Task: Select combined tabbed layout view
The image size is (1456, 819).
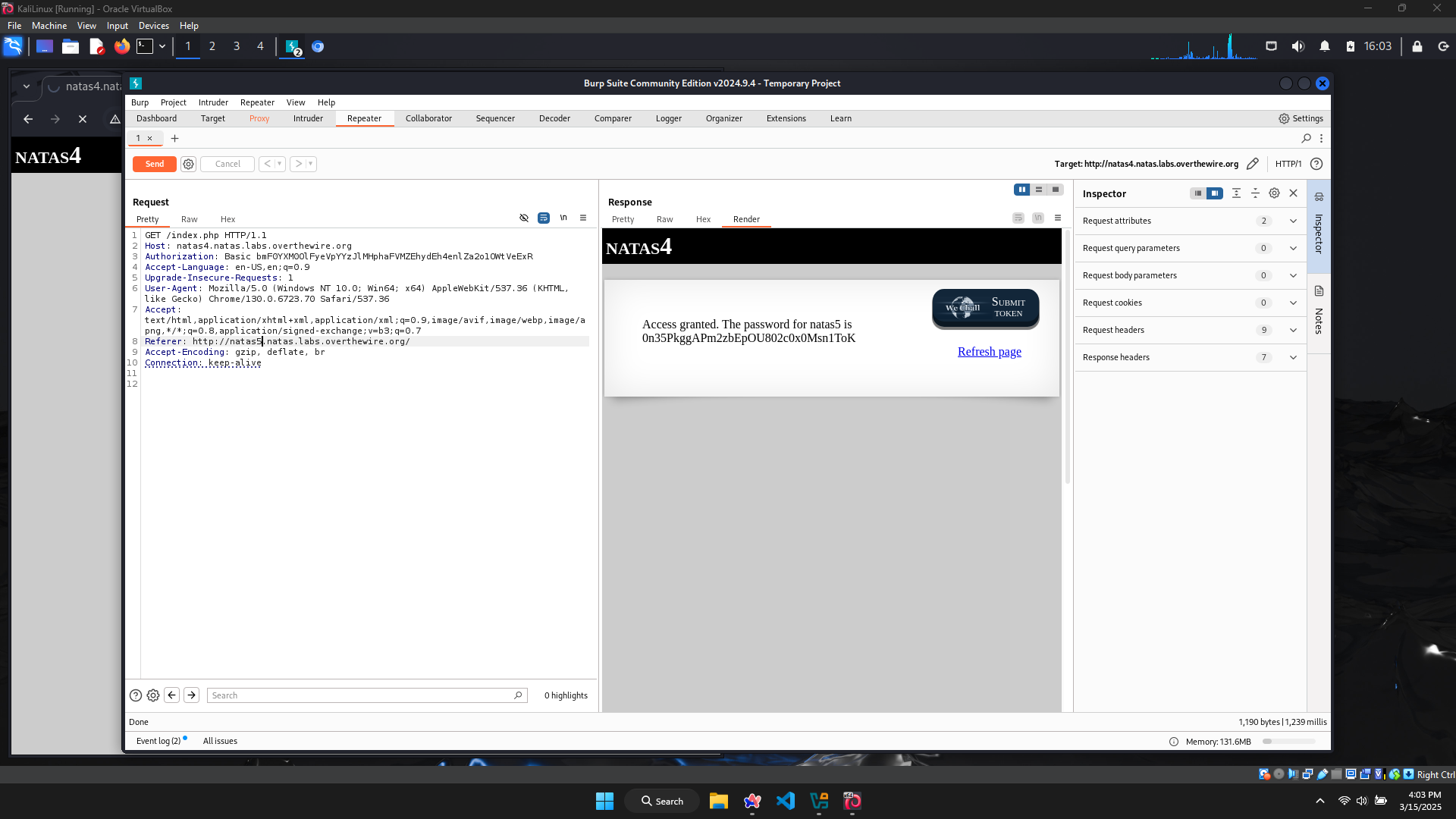Action: [x=1056, y=190]
